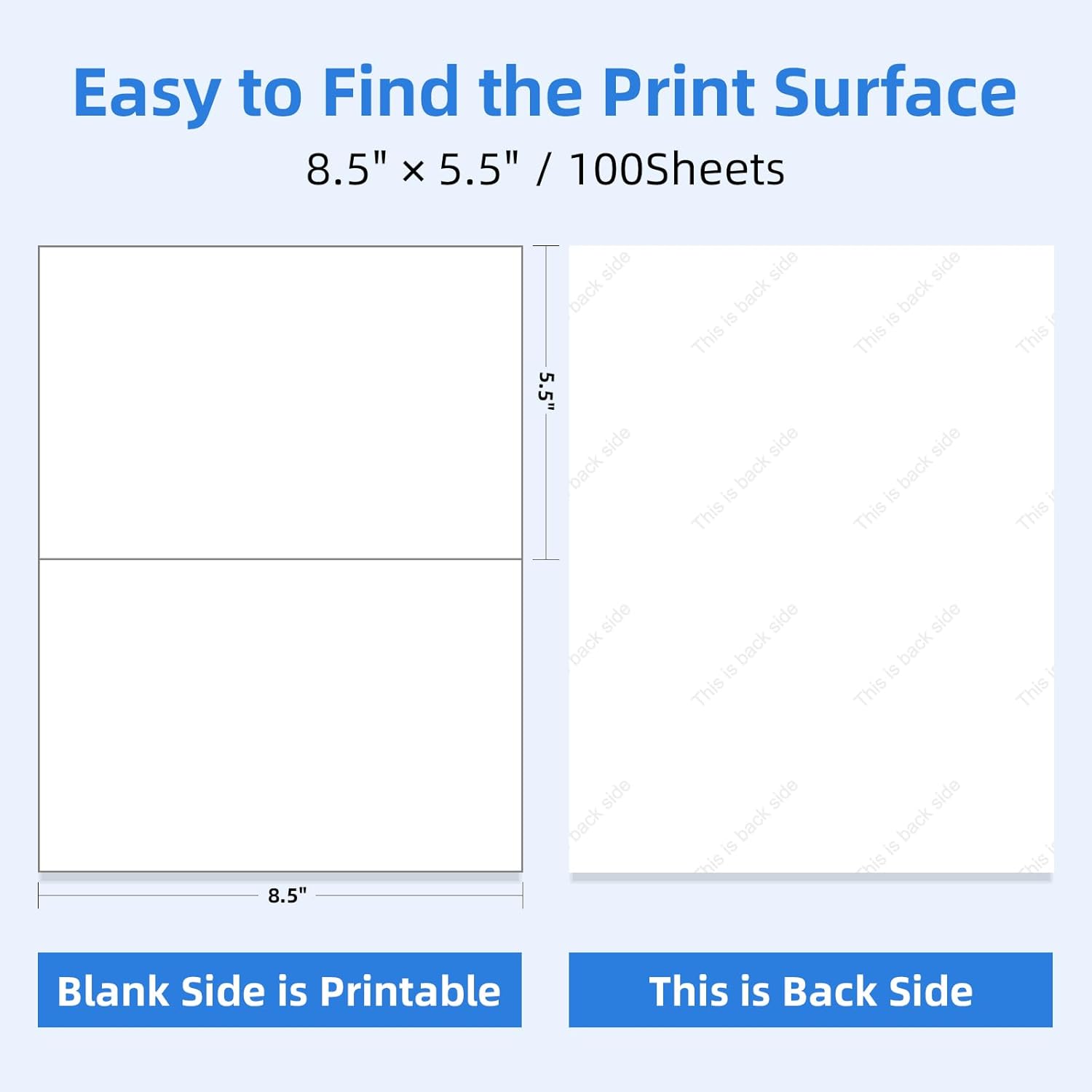Click the "Easy to Find the Print Surface" headline
The height and width of the screenshot is (1092, 1092).
[545, 92]
